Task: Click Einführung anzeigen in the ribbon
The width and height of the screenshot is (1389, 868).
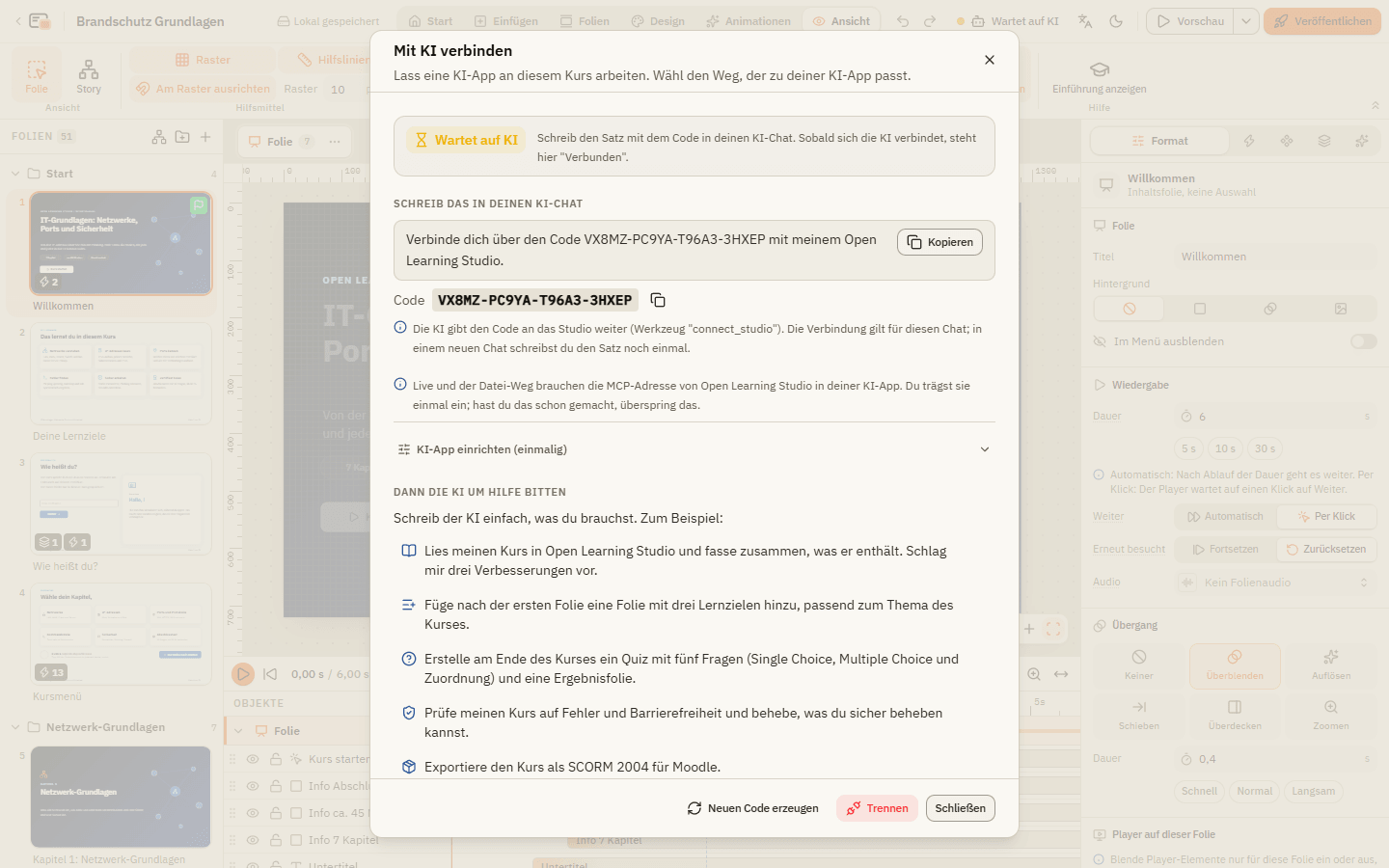Action: (x=1100, y=77)
